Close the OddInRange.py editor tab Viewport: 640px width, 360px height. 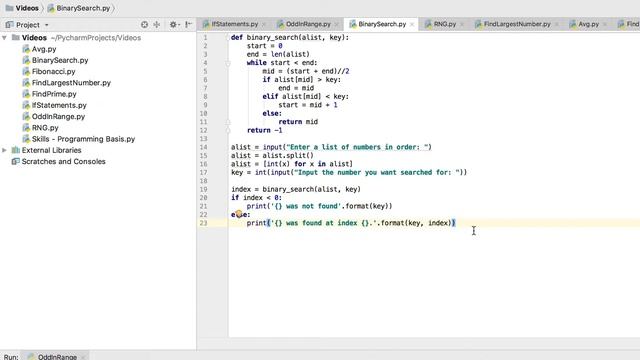(x=336, y=24)
